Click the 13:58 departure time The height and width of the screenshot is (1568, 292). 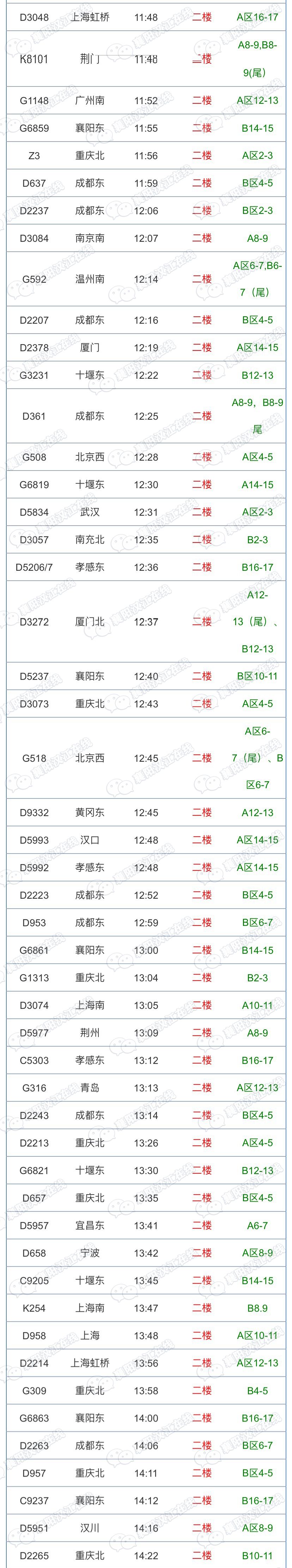146,1391
